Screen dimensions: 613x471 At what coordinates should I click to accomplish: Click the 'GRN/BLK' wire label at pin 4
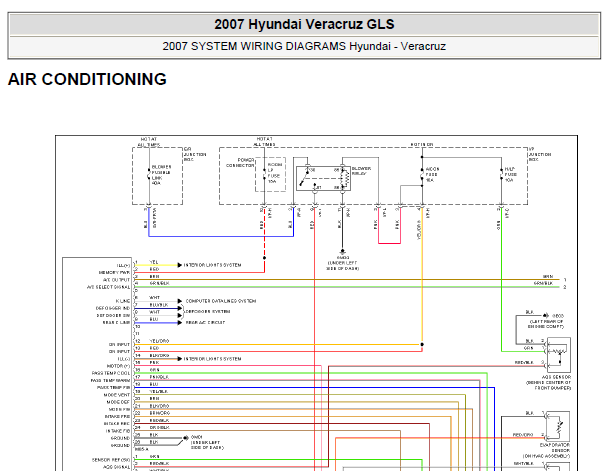(159, 283)
